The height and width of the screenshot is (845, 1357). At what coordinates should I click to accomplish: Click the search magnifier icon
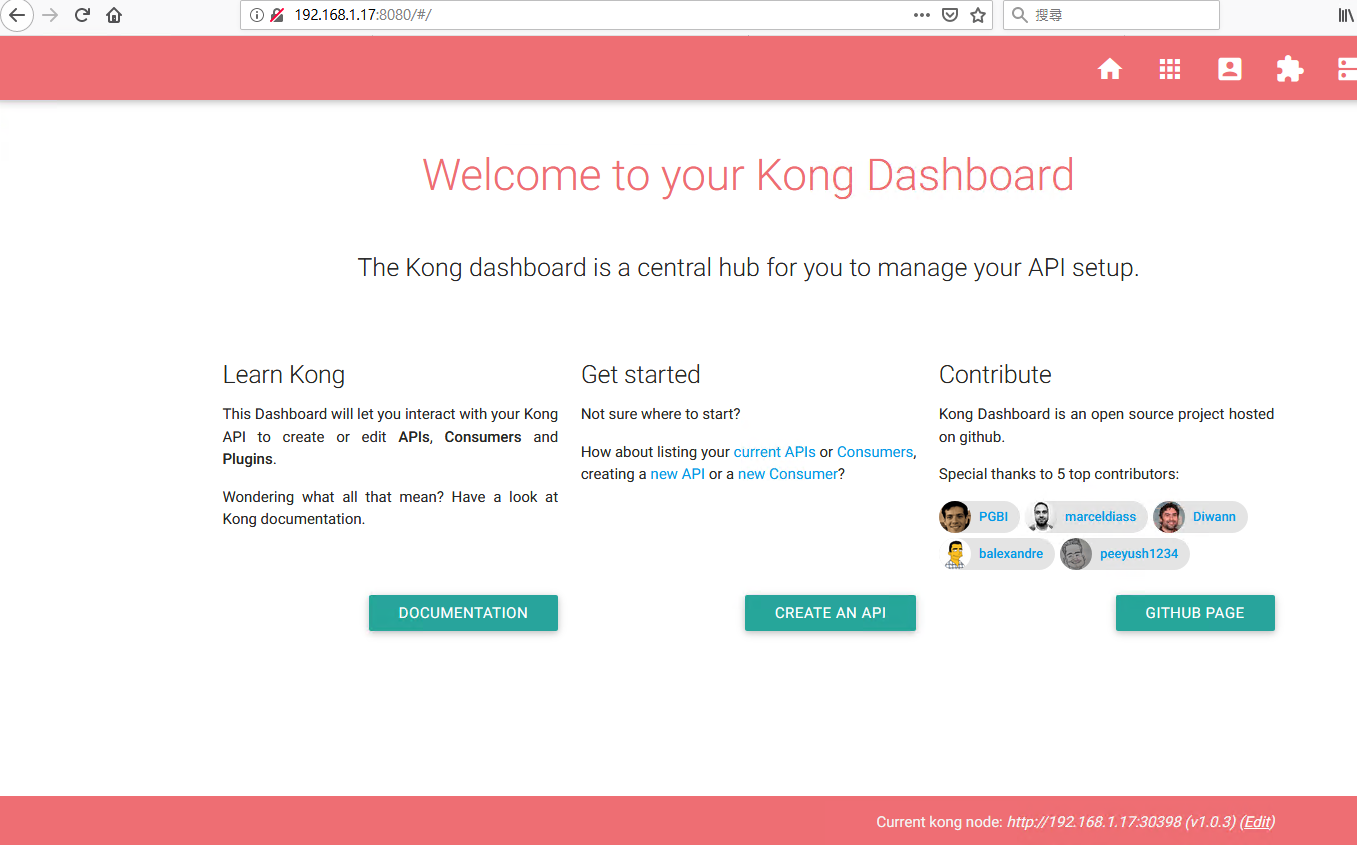[1019, 15]
